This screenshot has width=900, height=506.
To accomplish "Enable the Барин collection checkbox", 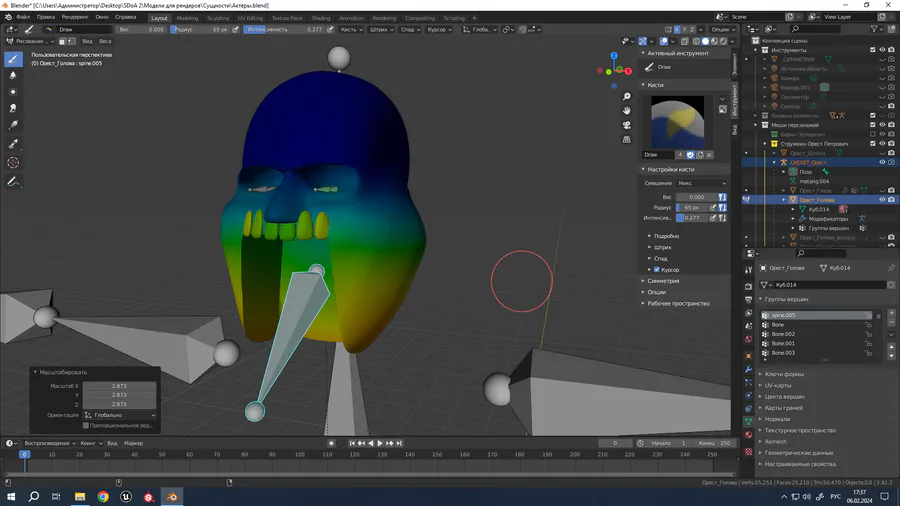I will coord(873,134).
